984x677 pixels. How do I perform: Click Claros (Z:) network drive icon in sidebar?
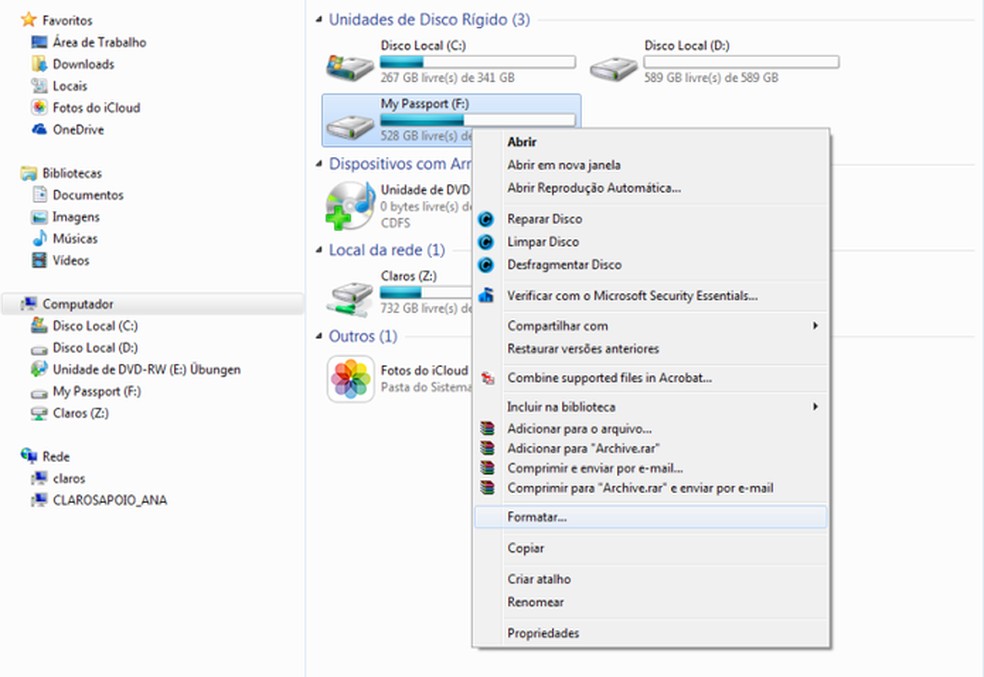[x=39, y=413]
